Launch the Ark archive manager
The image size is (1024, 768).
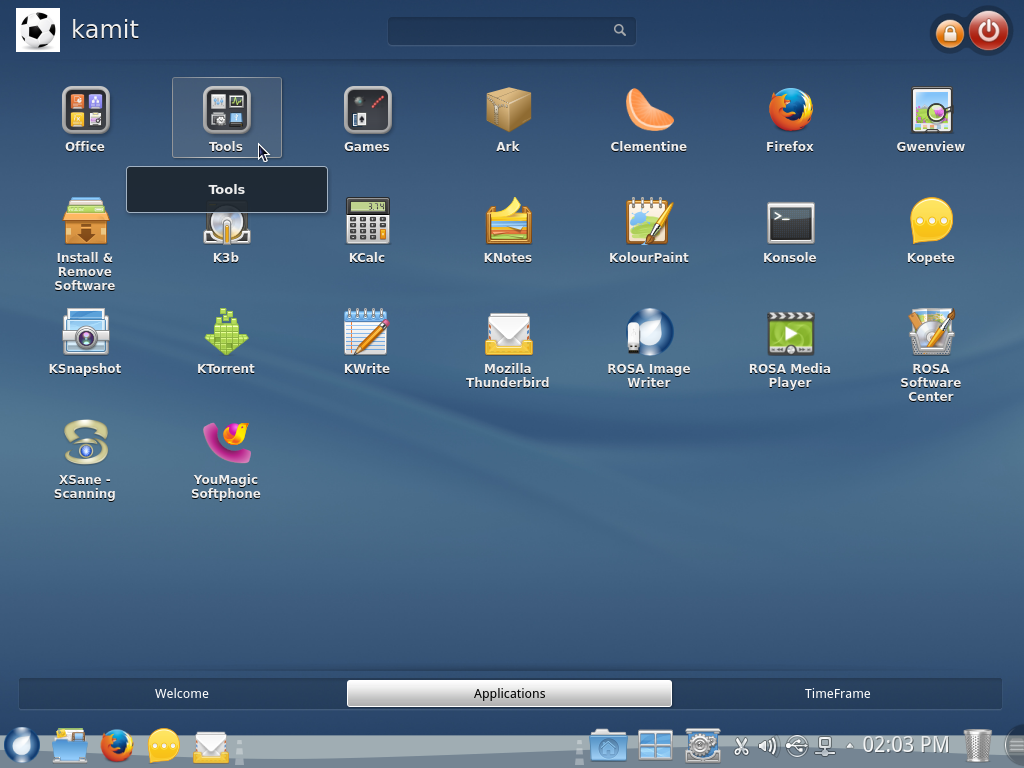tap(508, 119)
